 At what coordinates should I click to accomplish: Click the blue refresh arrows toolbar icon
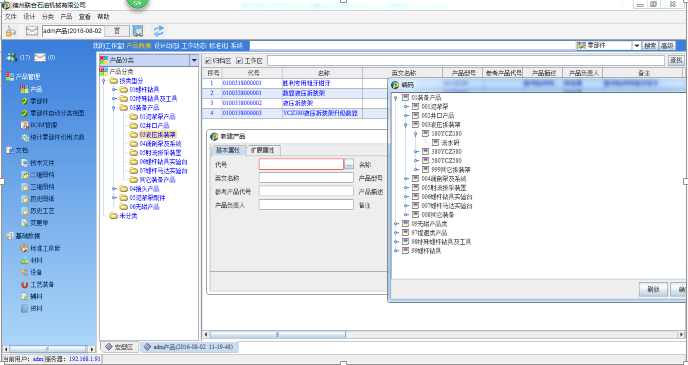point(158,31)
